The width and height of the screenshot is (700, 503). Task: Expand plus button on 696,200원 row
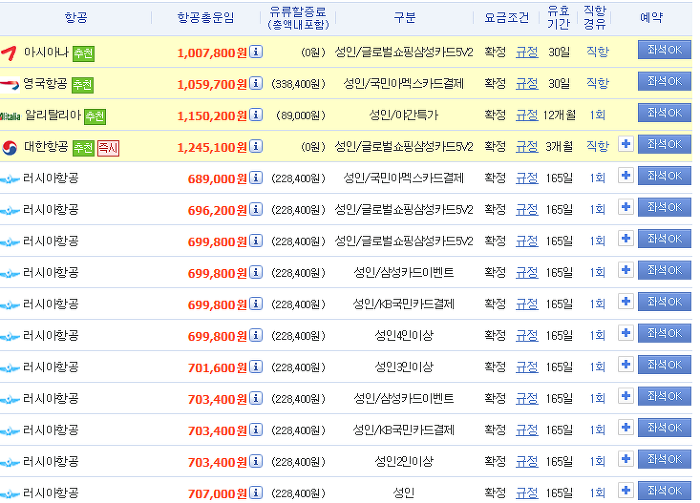pyautogui.click(x=626, y=207)
